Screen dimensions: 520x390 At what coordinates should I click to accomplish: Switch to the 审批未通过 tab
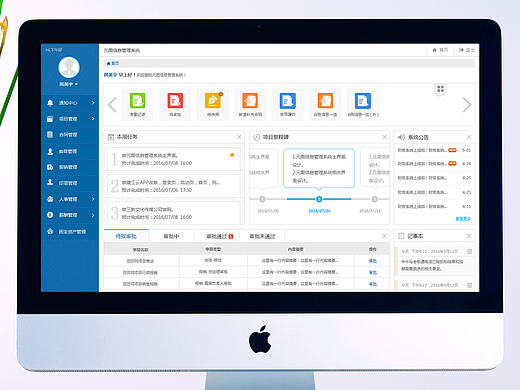pyautogui.click(x=262, y=236)
